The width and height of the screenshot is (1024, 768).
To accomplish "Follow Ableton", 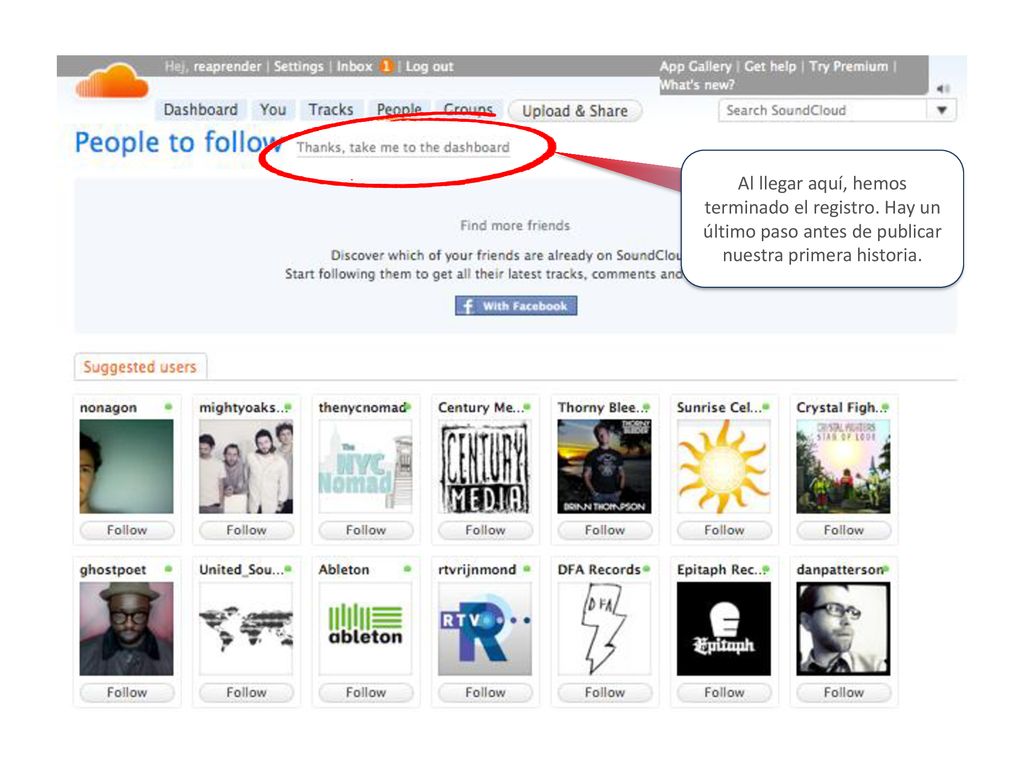I will [366, 692].
